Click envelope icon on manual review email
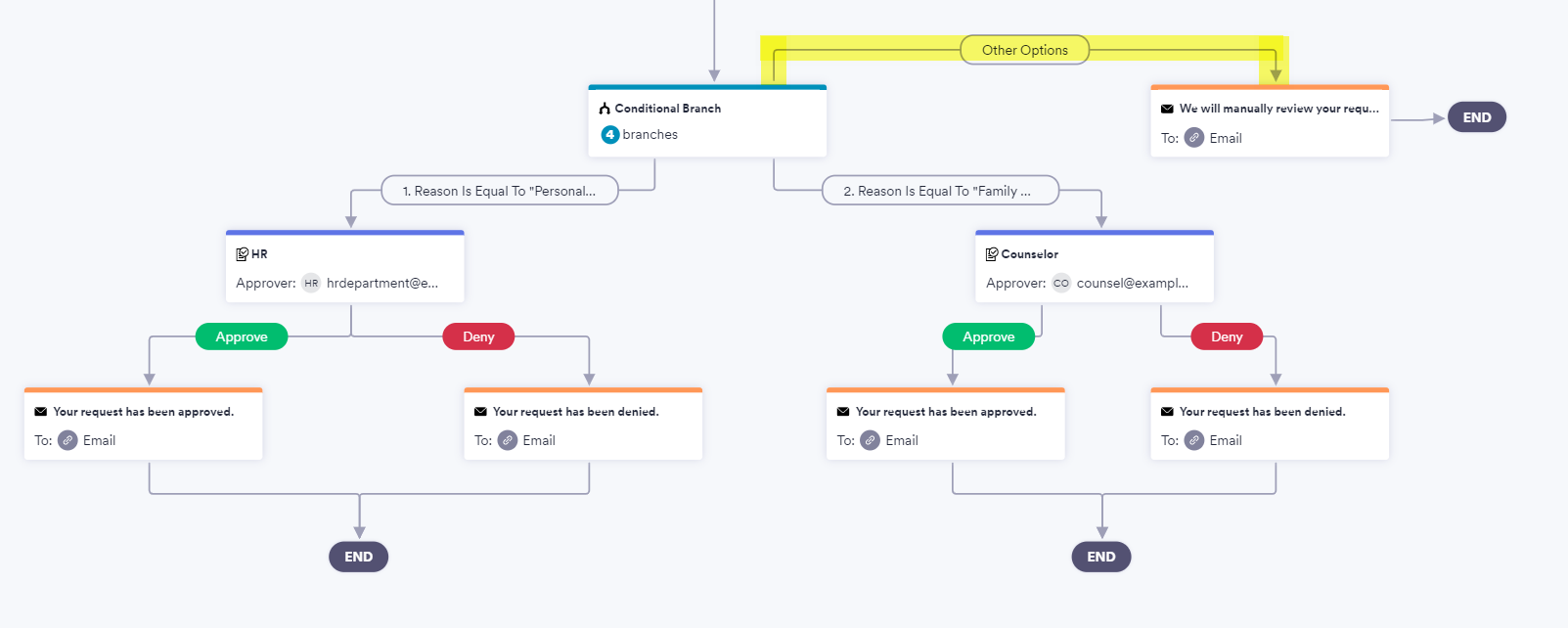 1167,109
